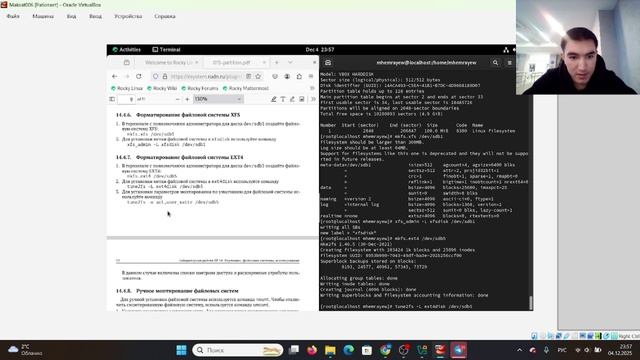640x360 pixels.
Task: Select the PDF text annotation tool
Action: [x=283, y=99]
